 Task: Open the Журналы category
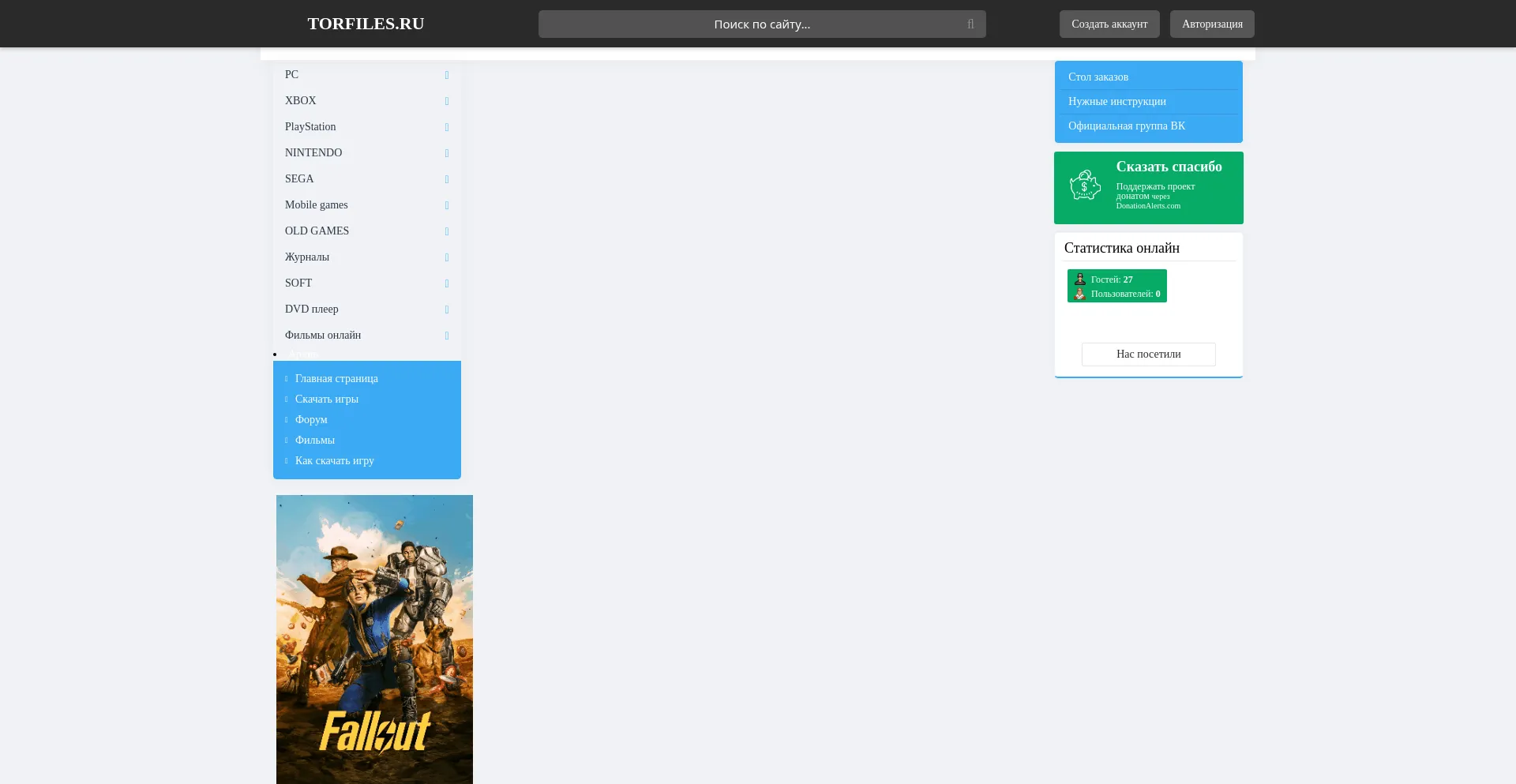coord(307,257)
